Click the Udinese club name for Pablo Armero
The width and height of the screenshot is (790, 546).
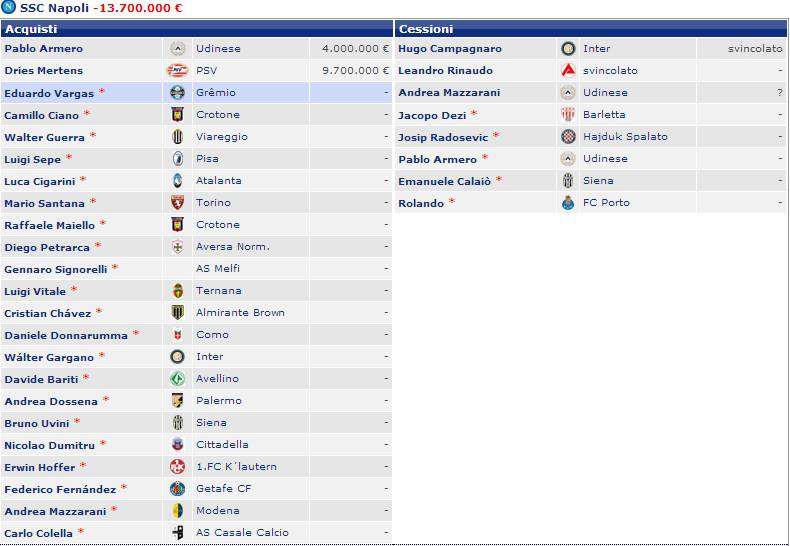pos(218,49)
